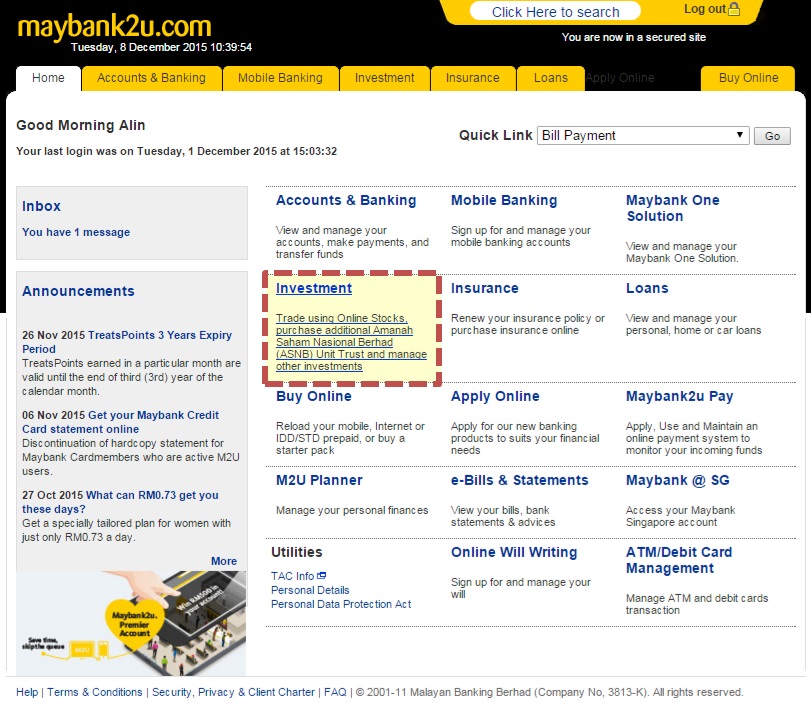Open M2U Planner link
The image size is (811, 703).
tap(319, 480)
